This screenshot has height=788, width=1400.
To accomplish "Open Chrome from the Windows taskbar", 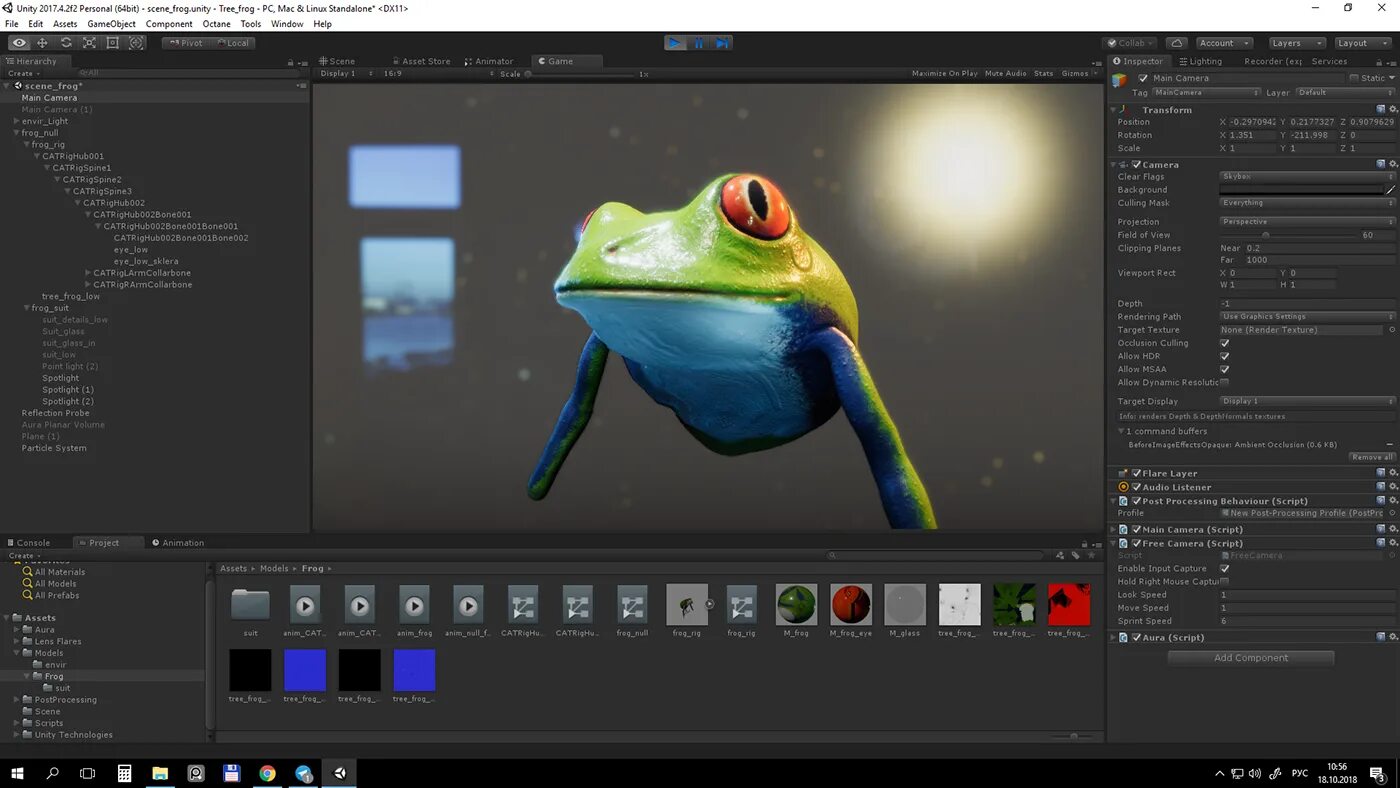I will 267,773.
